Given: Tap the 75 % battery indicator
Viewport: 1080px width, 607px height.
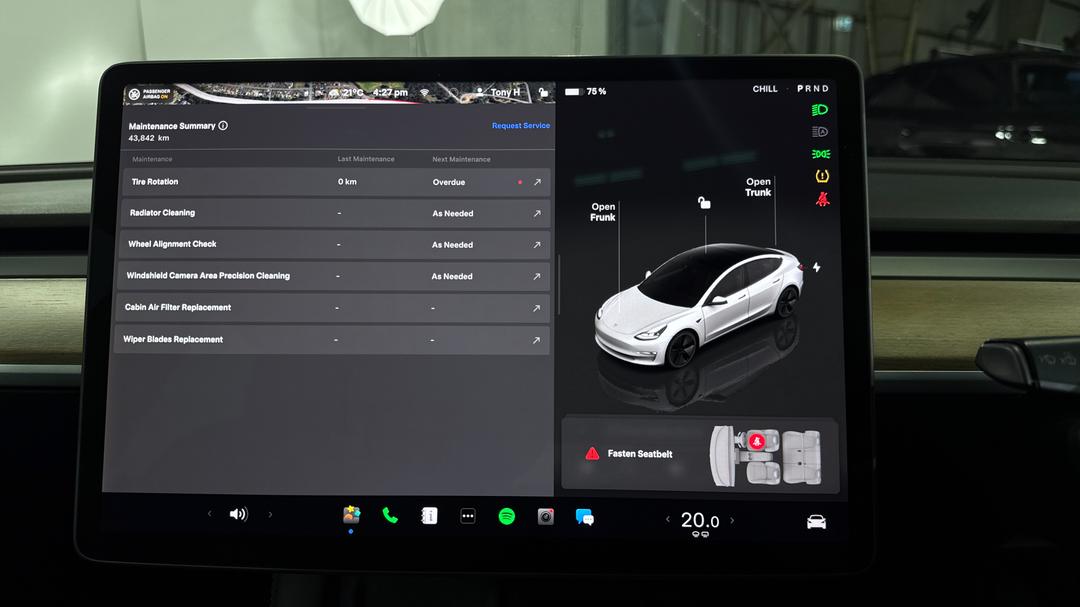Looking at the screenshot, I should (x=585, y=91).
